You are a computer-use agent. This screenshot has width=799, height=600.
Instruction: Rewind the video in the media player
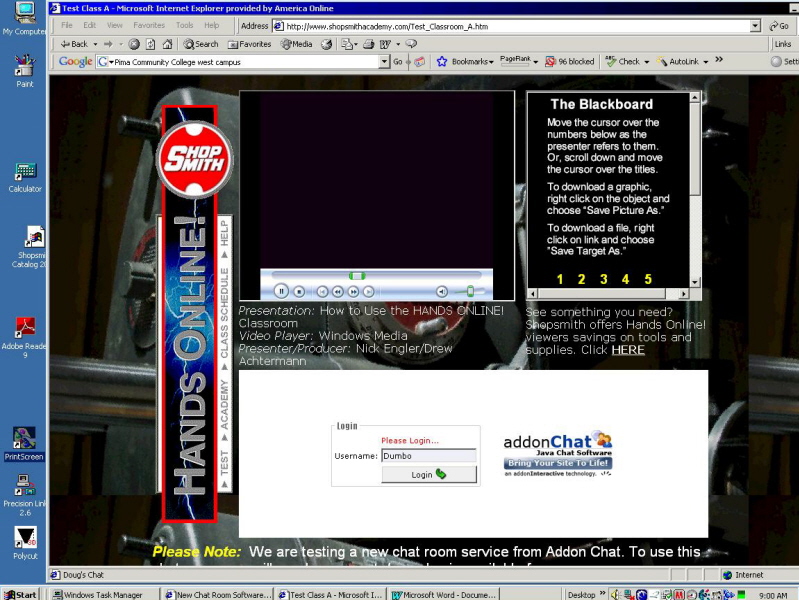coord(337,292)
